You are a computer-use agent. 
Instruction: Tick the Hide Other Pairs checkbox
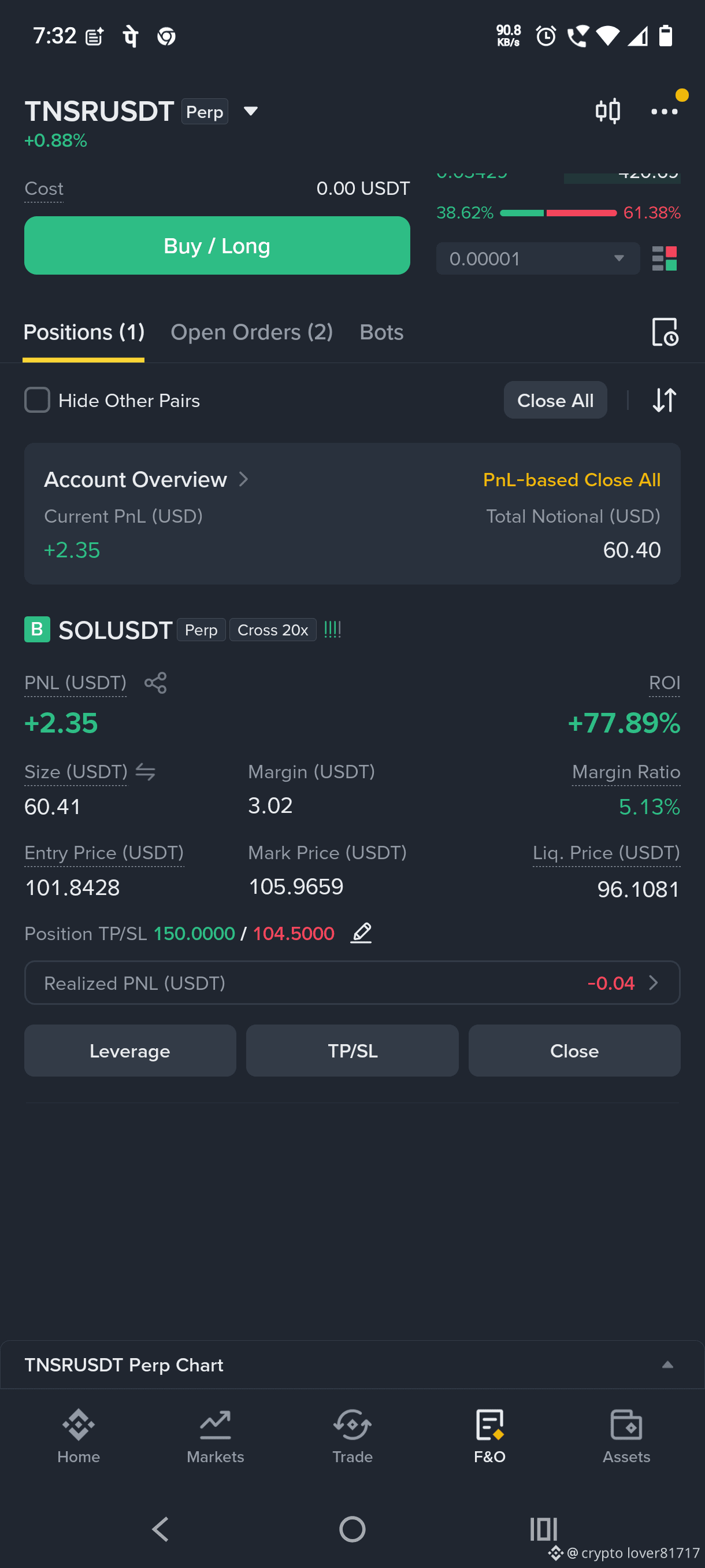point(37,400)
